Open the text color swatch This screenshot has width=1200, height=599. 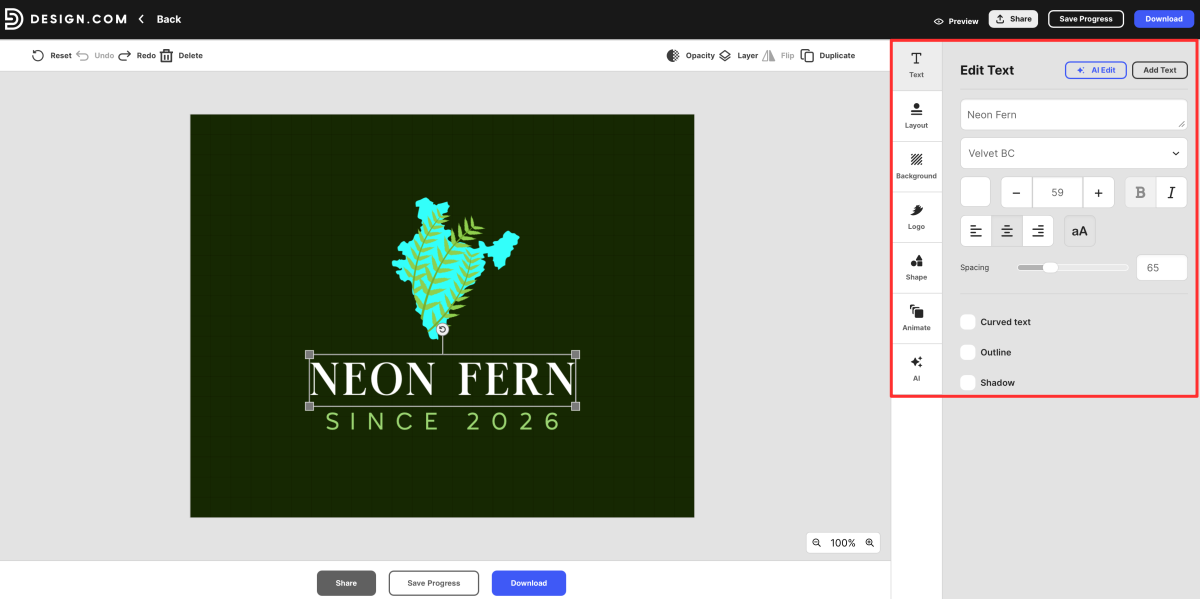tap(975, 192)
